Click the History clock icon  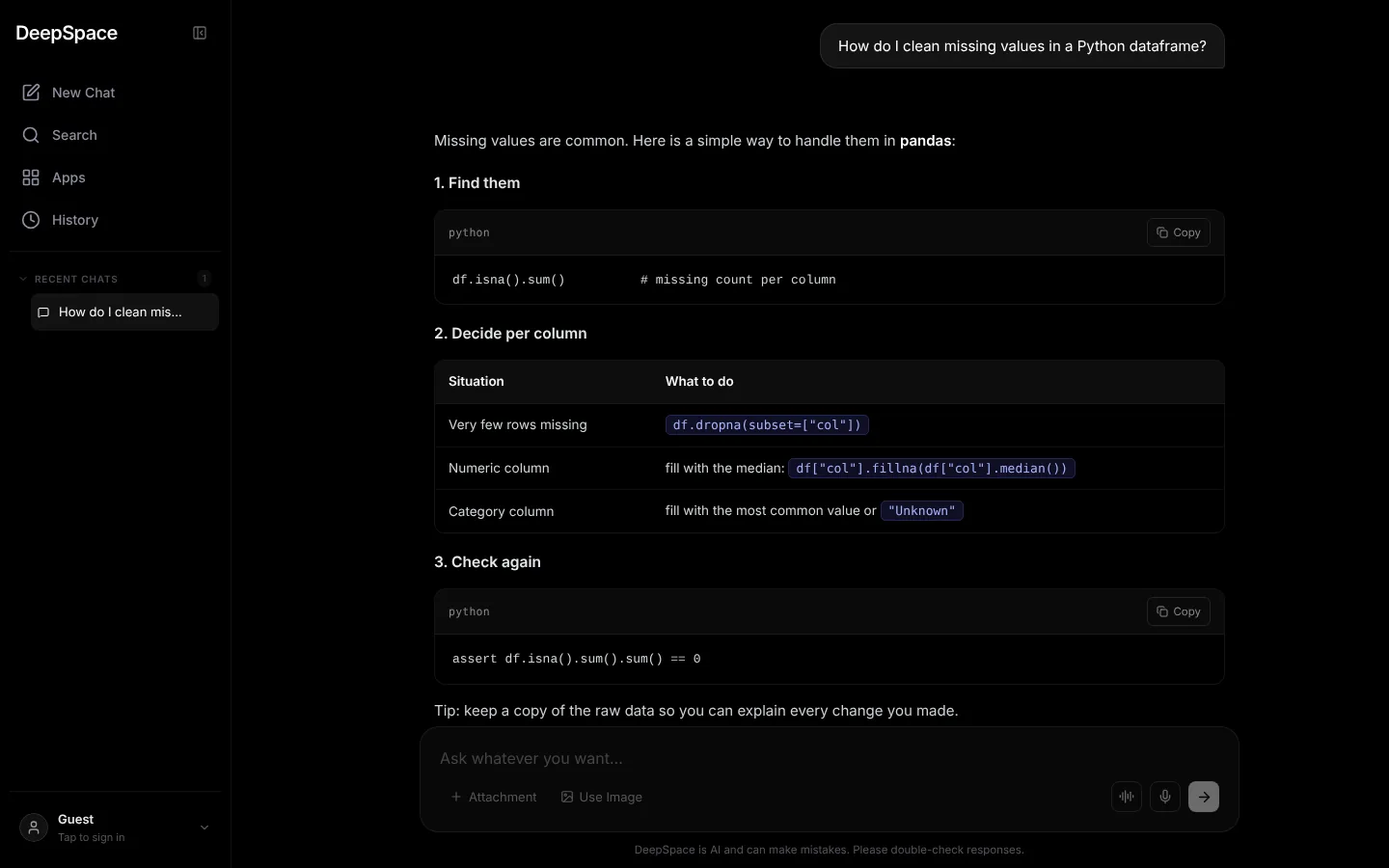tap(31, 220)
